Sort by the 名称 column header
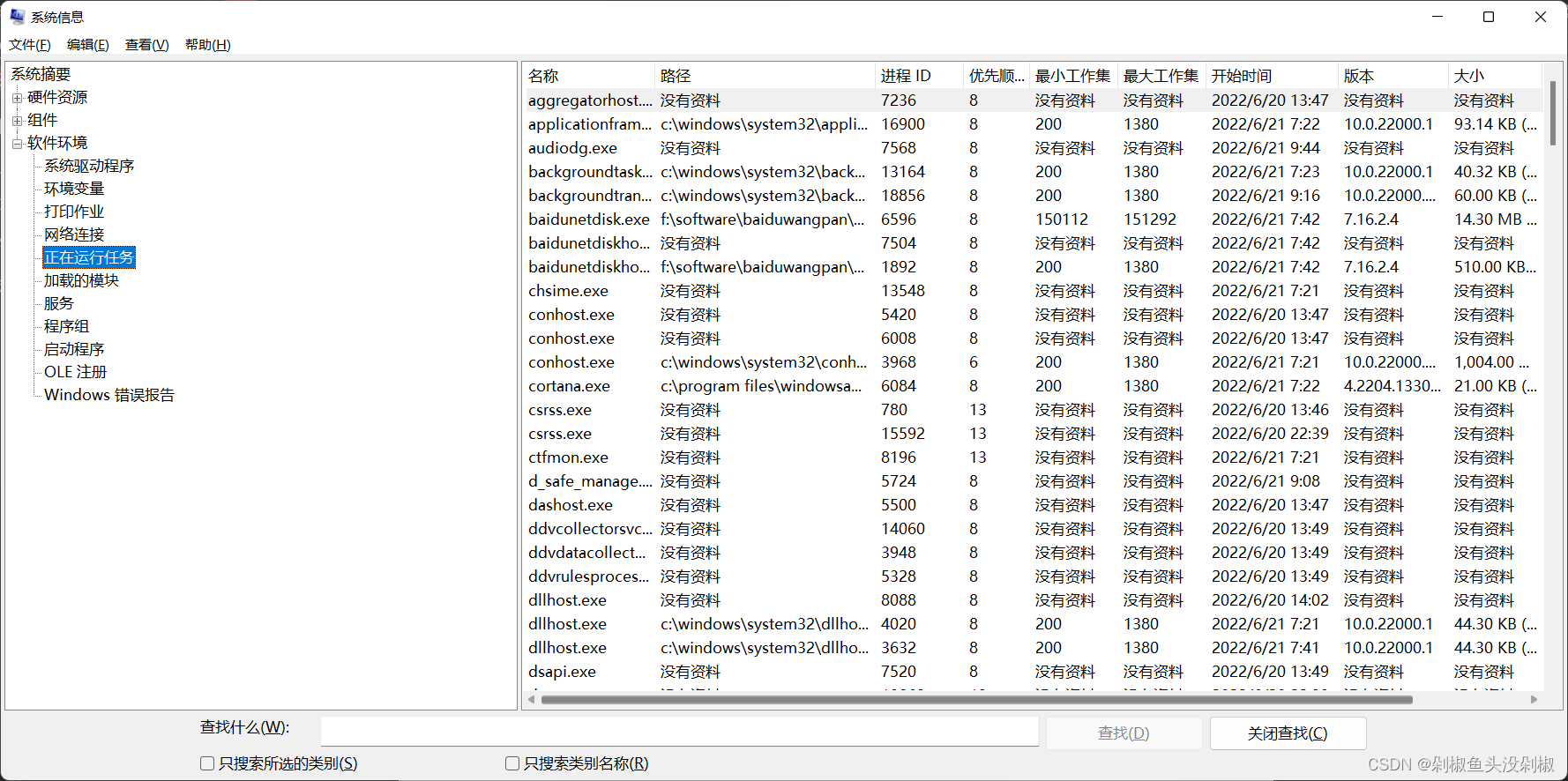Viewport: 1568px width, 781px height. 589,76
